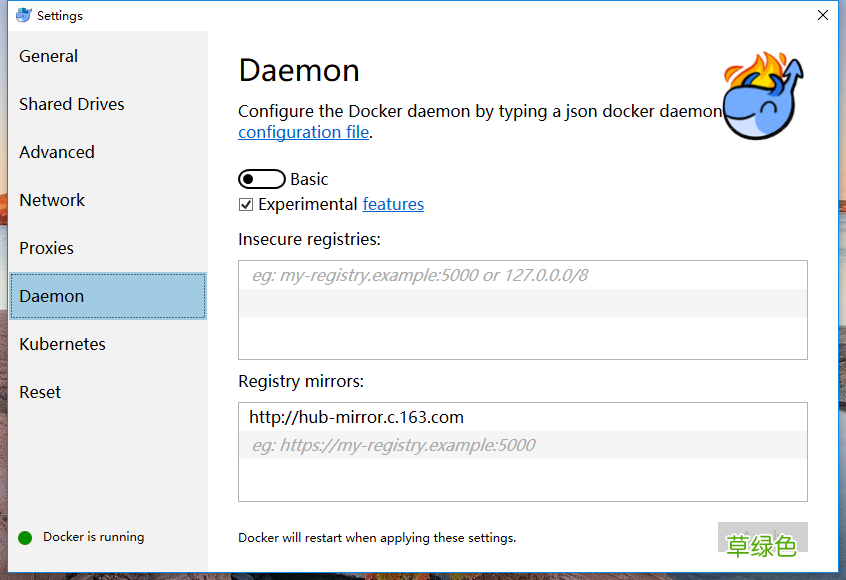Select General in the settings sidebar
846x580 pixels.
48,56
